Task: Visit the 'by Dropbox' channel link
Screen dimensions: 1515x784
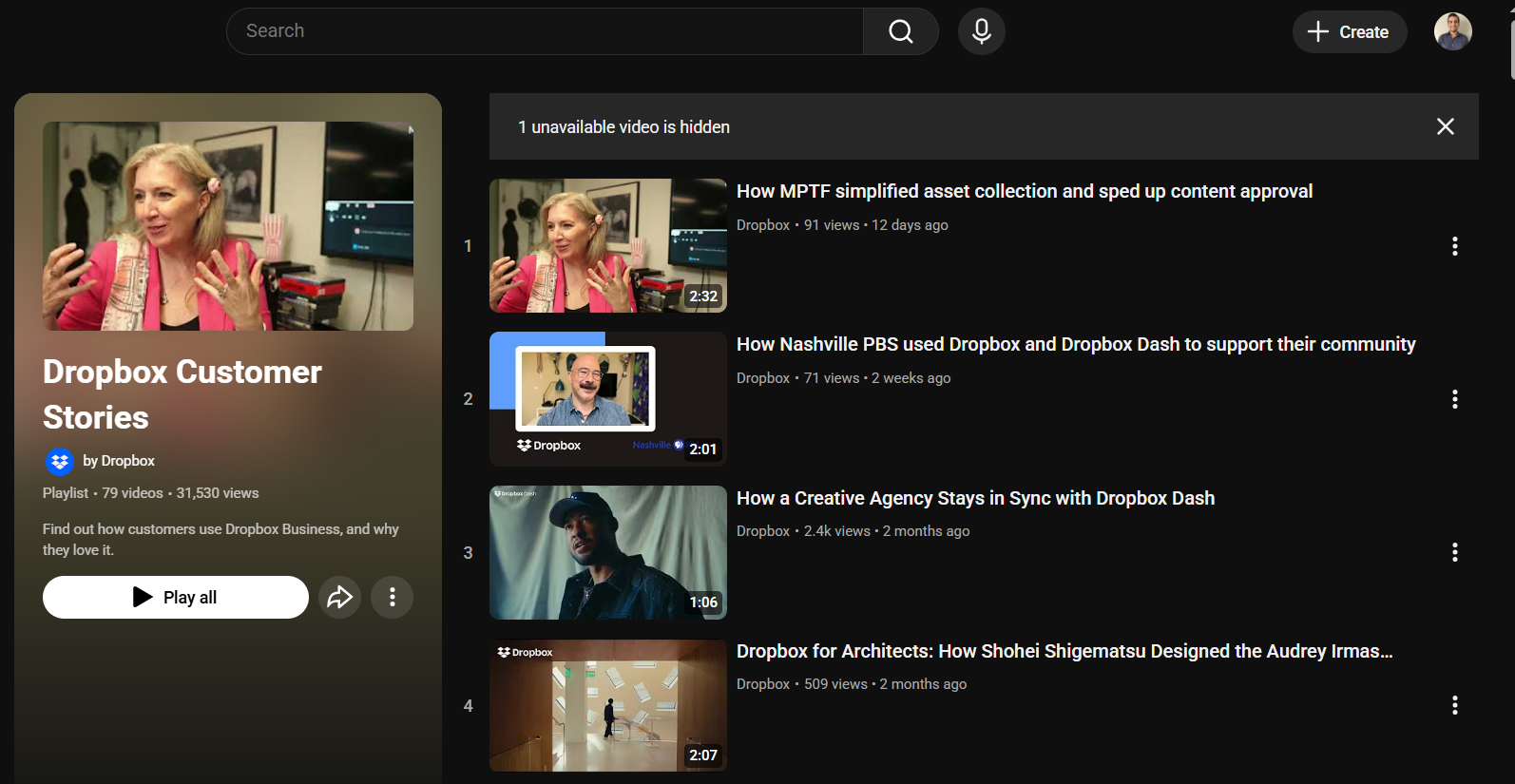Action: click(119, 461)
